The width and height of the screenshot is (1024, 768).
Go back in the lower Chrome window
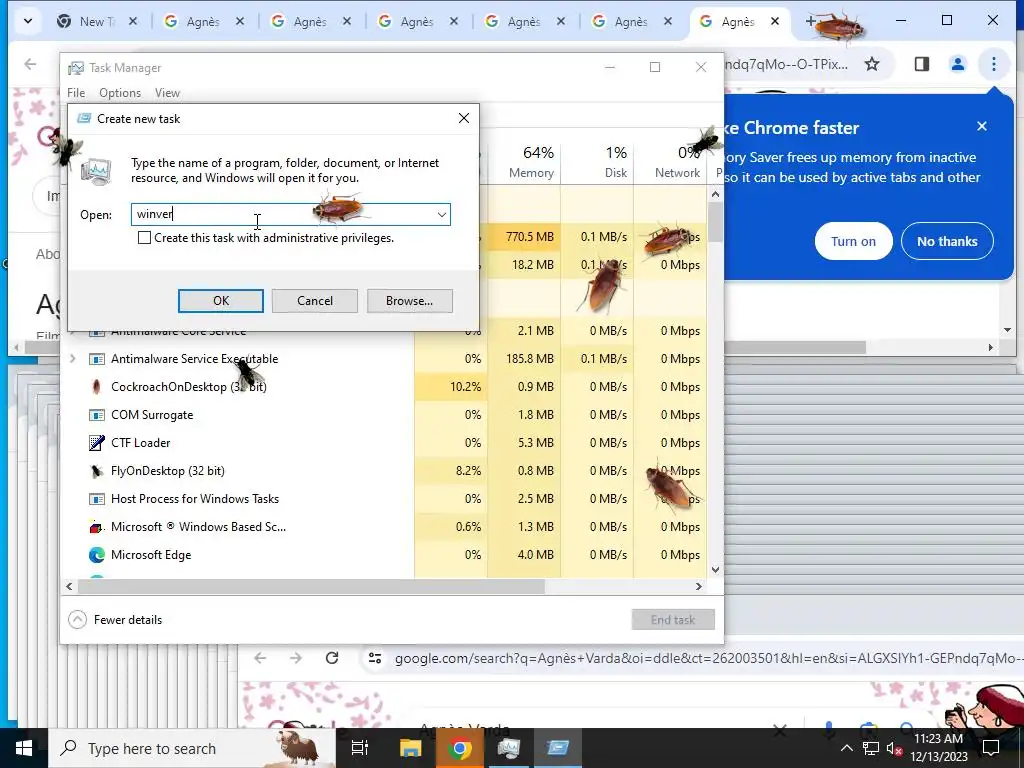point(260,658)
